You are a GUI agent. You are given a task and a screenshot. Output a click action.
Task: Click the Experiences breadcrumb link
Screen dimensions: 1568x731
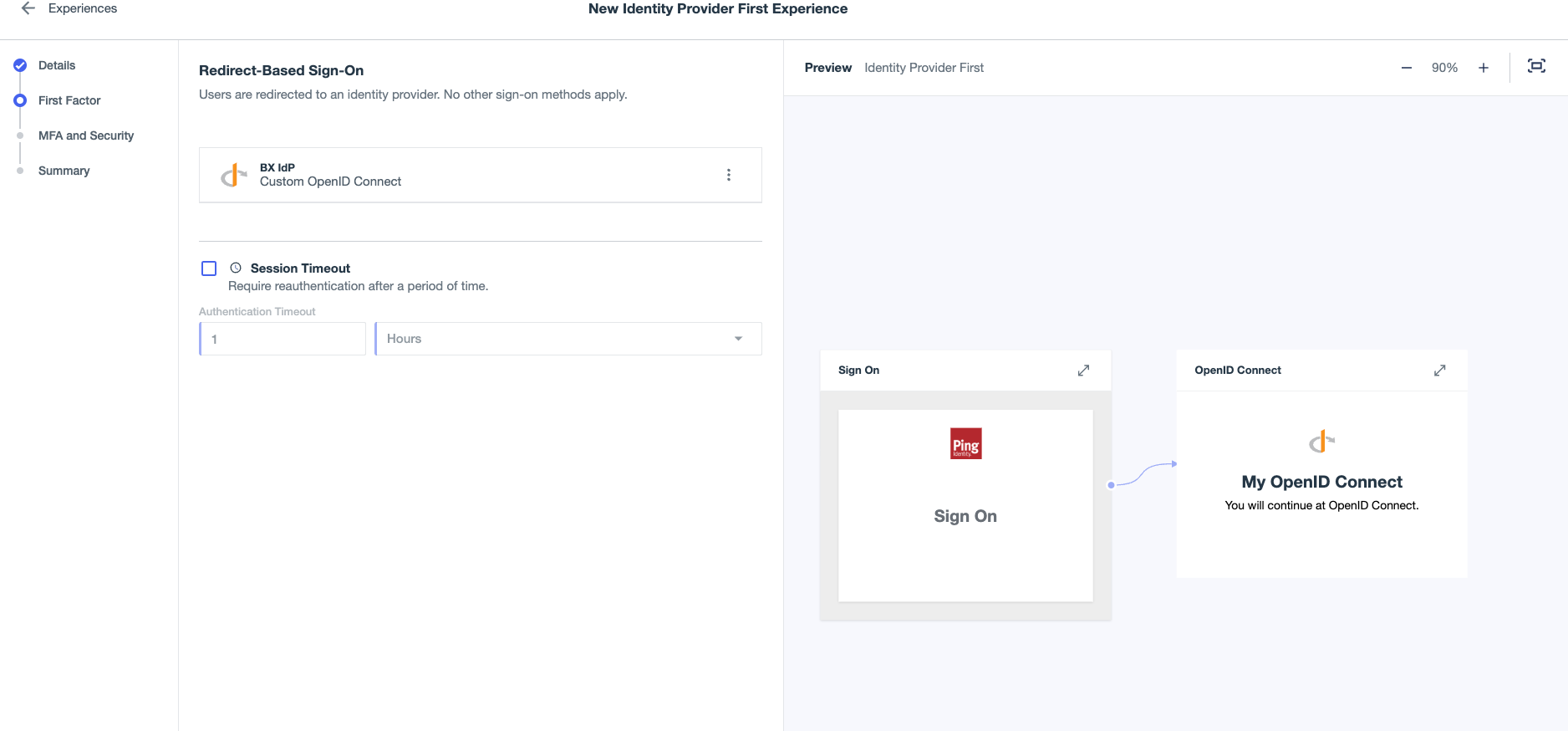(83, 8)
